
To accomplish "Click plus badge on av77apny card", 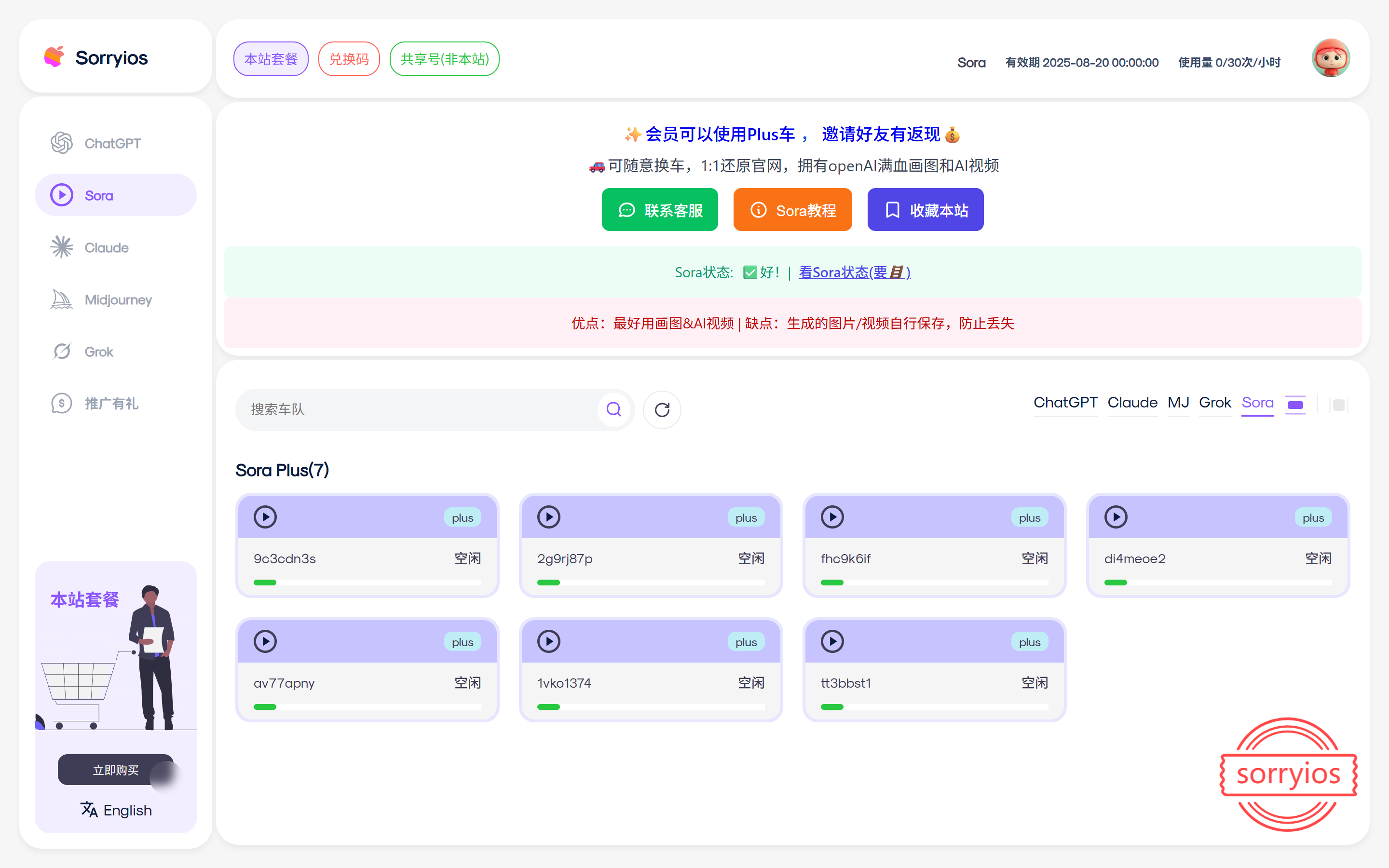I will point(463,642).
